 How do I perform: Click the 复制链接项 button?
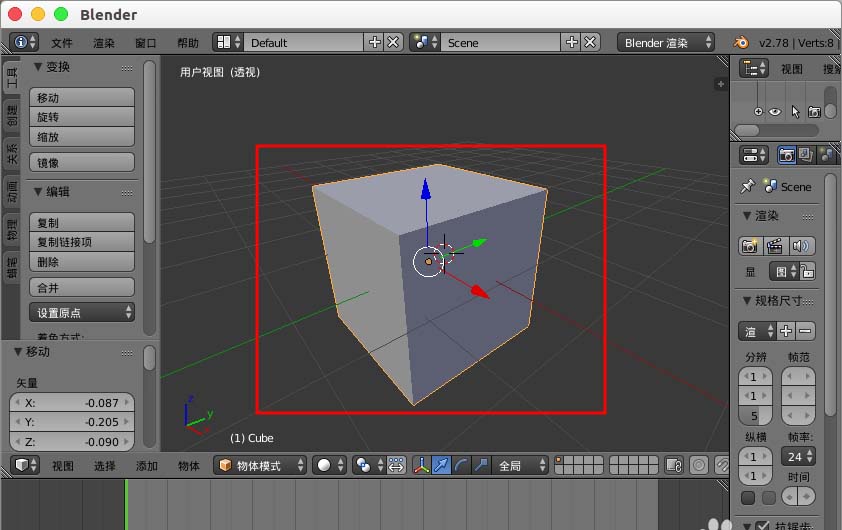(82, 242)
